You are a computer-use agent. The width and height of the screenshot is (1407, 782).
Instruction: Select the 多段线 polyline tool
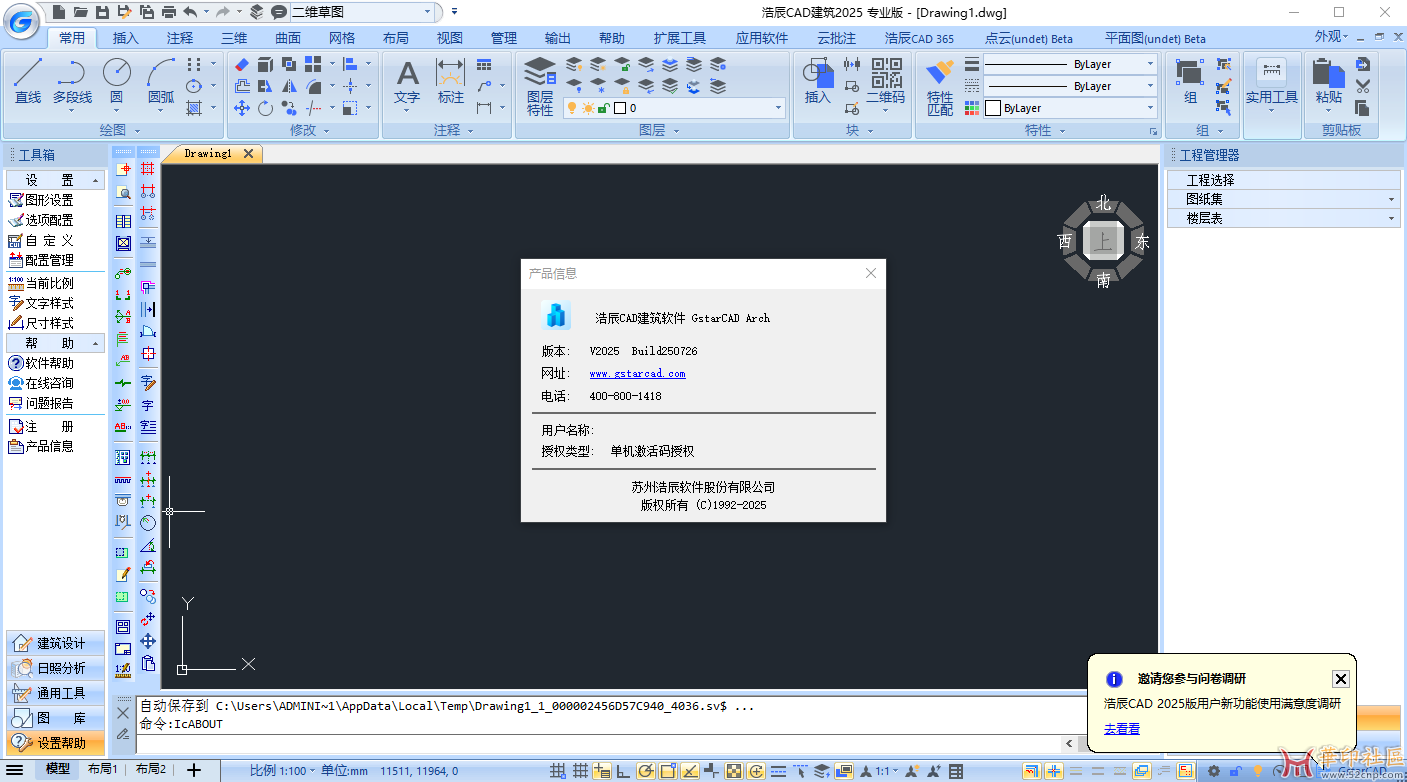pos(72,82)
